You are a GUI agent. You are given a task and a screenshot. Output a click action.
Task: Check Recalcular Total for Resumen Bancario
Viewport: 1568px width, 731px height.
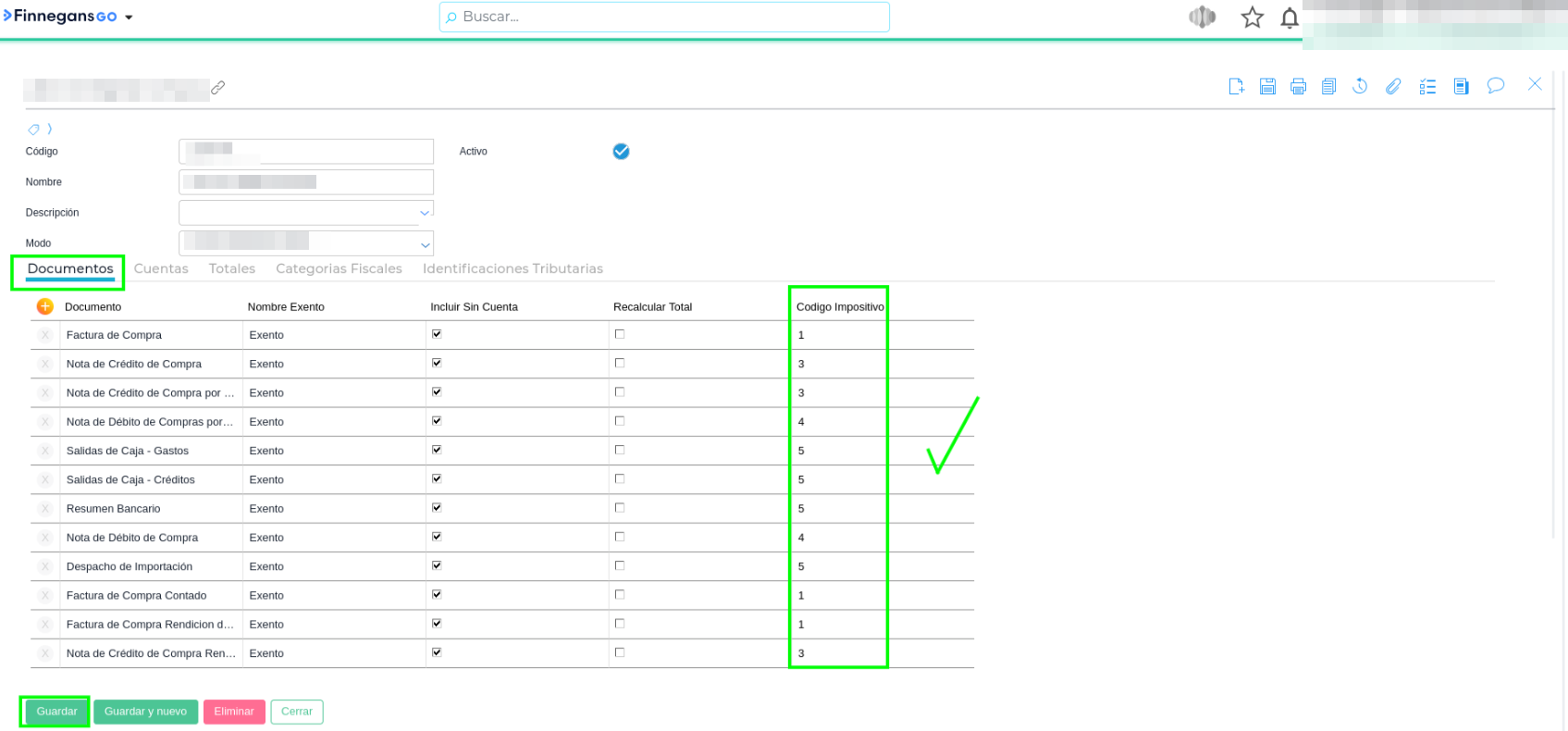pyautogui.click(x=620, y=508)
